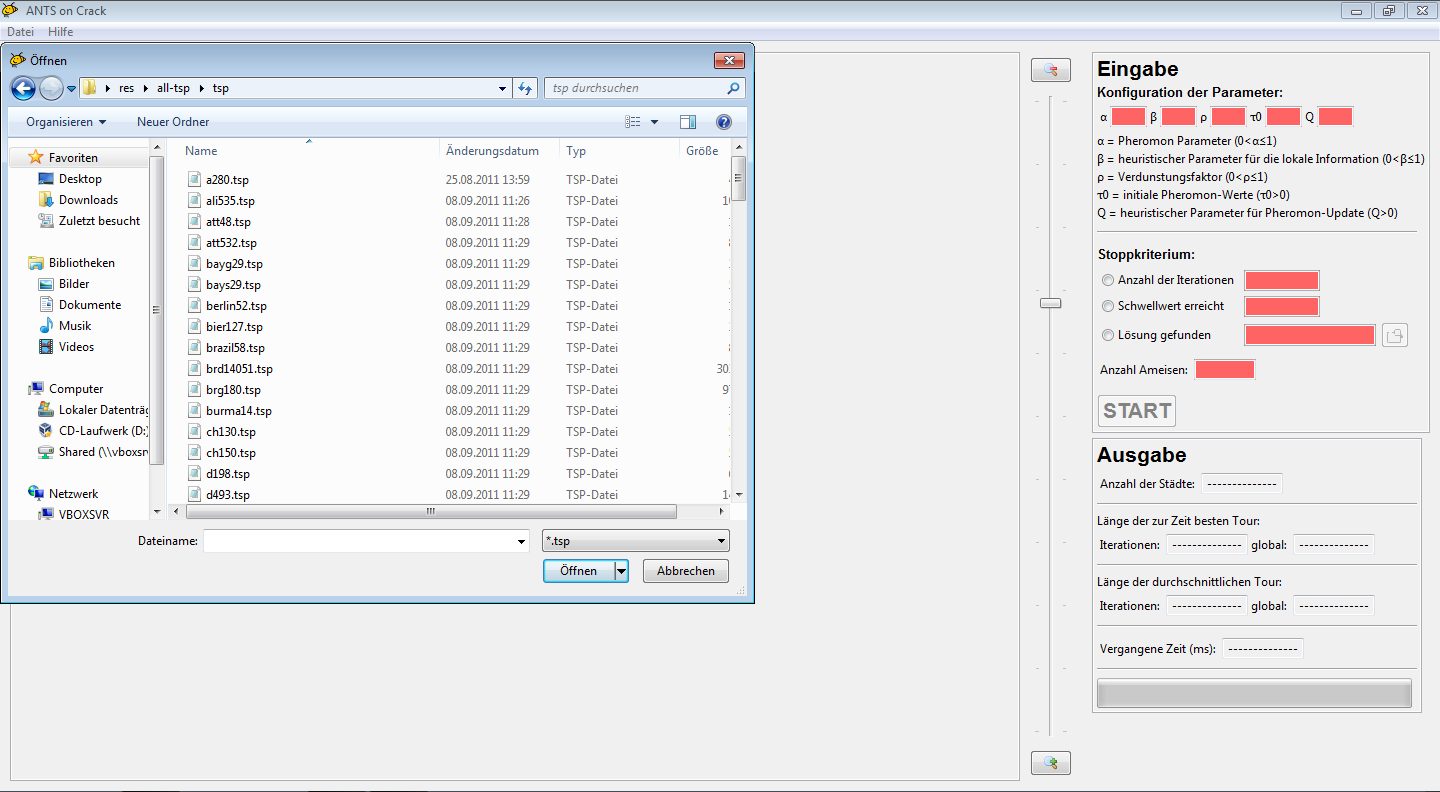The height and width of the screenshot is (792, 1440).
Task: Click the blue help question mark icon
Action: point(724,122)
